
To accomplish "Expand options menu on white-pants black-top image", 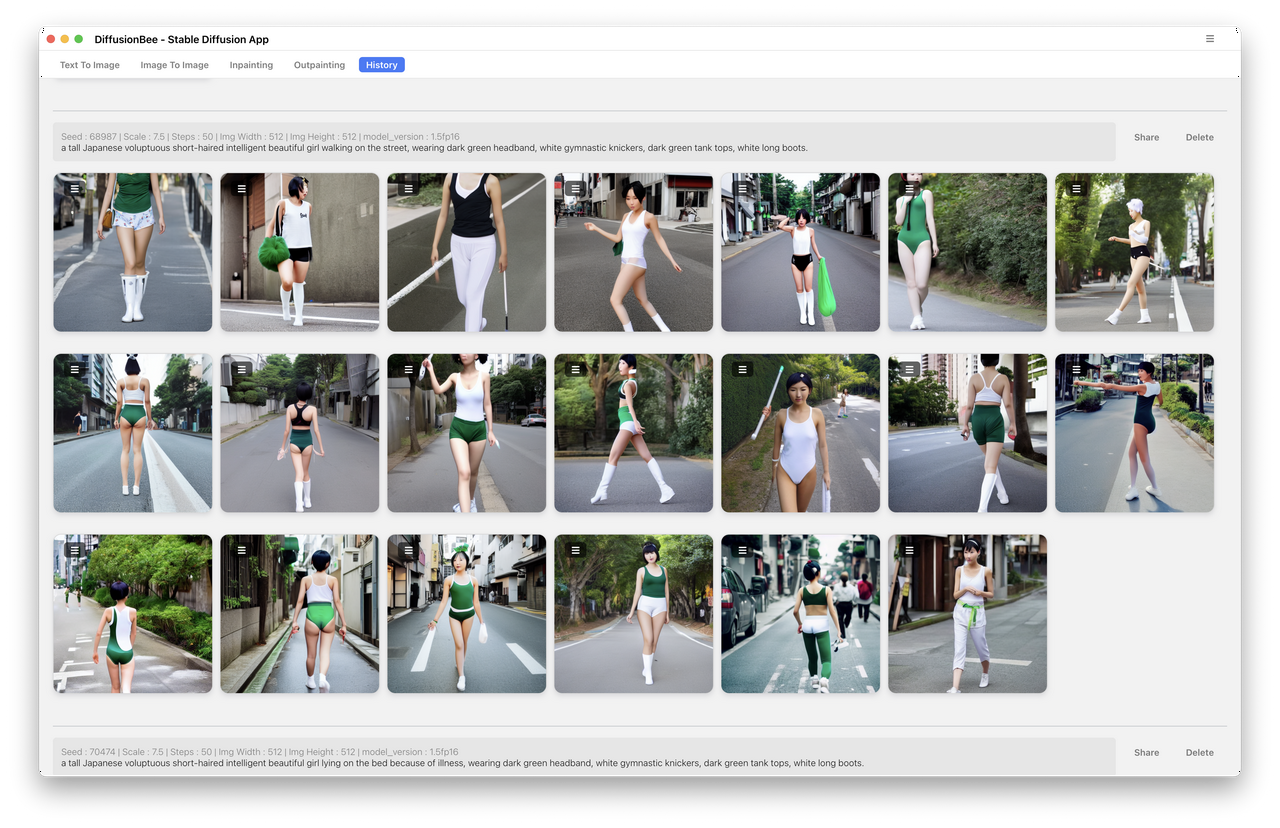I will tap(408, 188).
